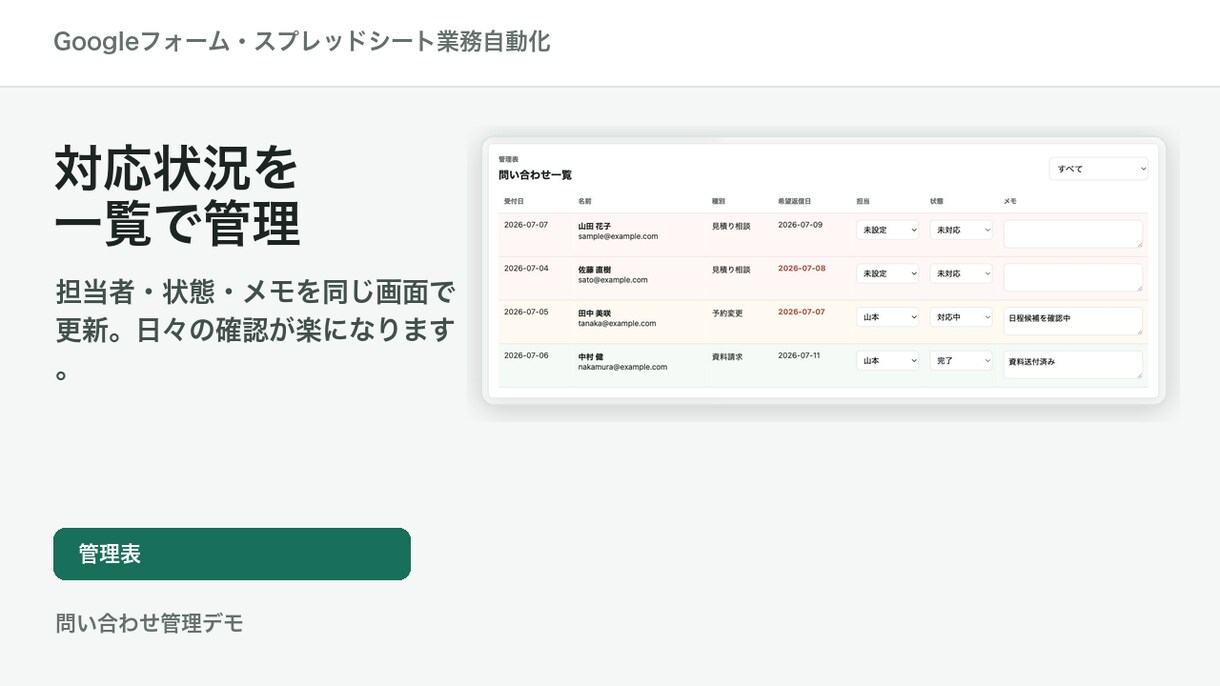Screen dimensions: 1220x686
Task: Click received date 2026-07-04
Action: point(526,268)
